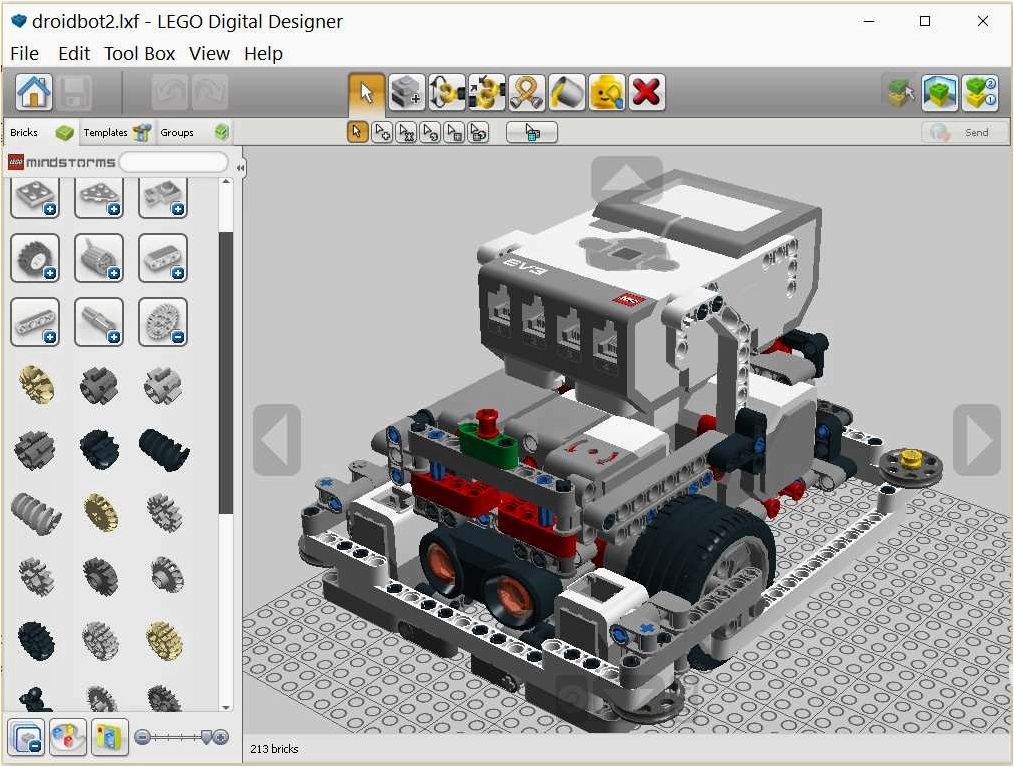Select the Paint bucket tool
The height and width of the screenshot is (767, 1014).
pos(567,92)
